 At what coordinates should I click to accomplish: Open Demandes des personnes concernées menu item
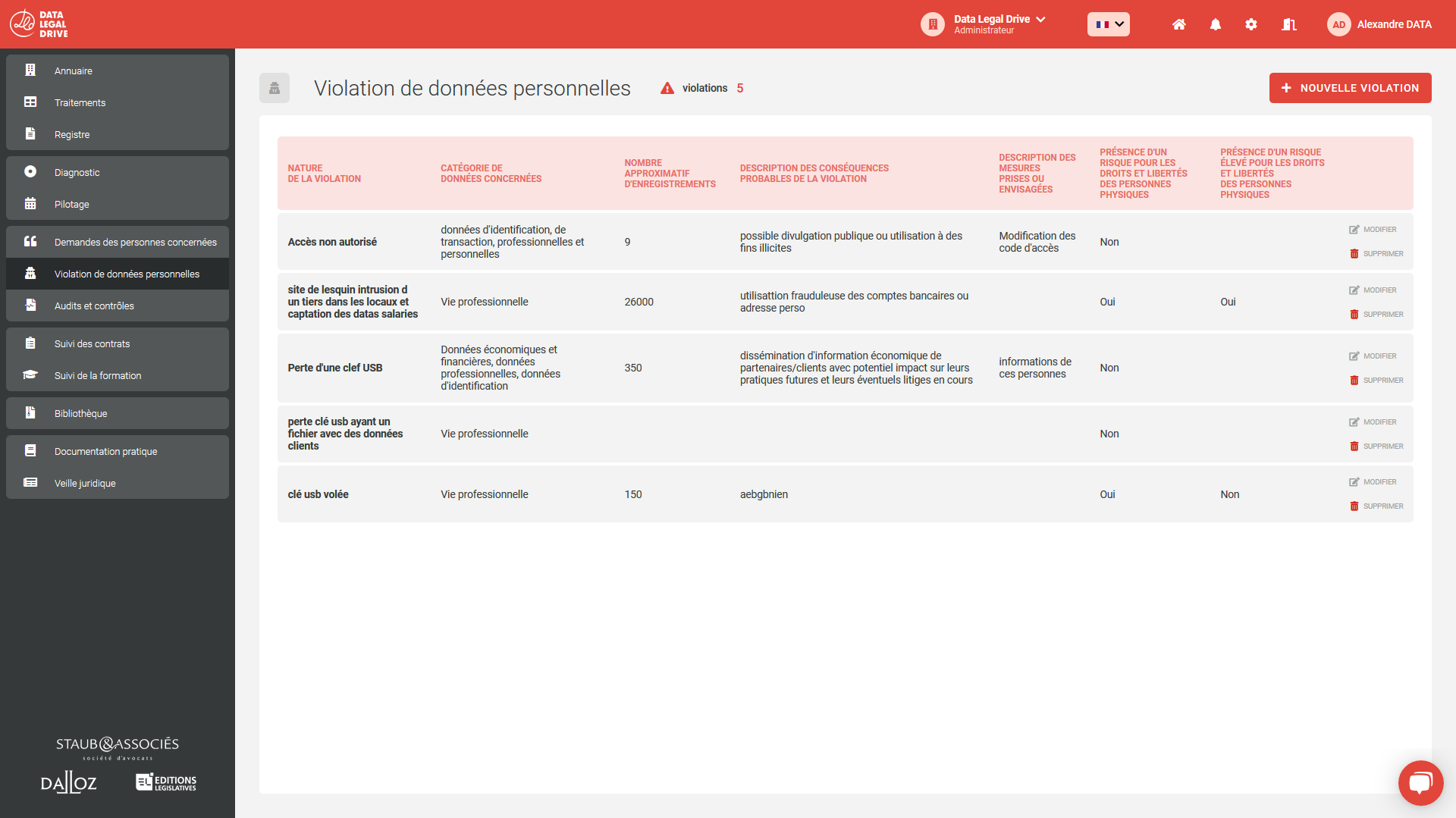coord(118,242)
